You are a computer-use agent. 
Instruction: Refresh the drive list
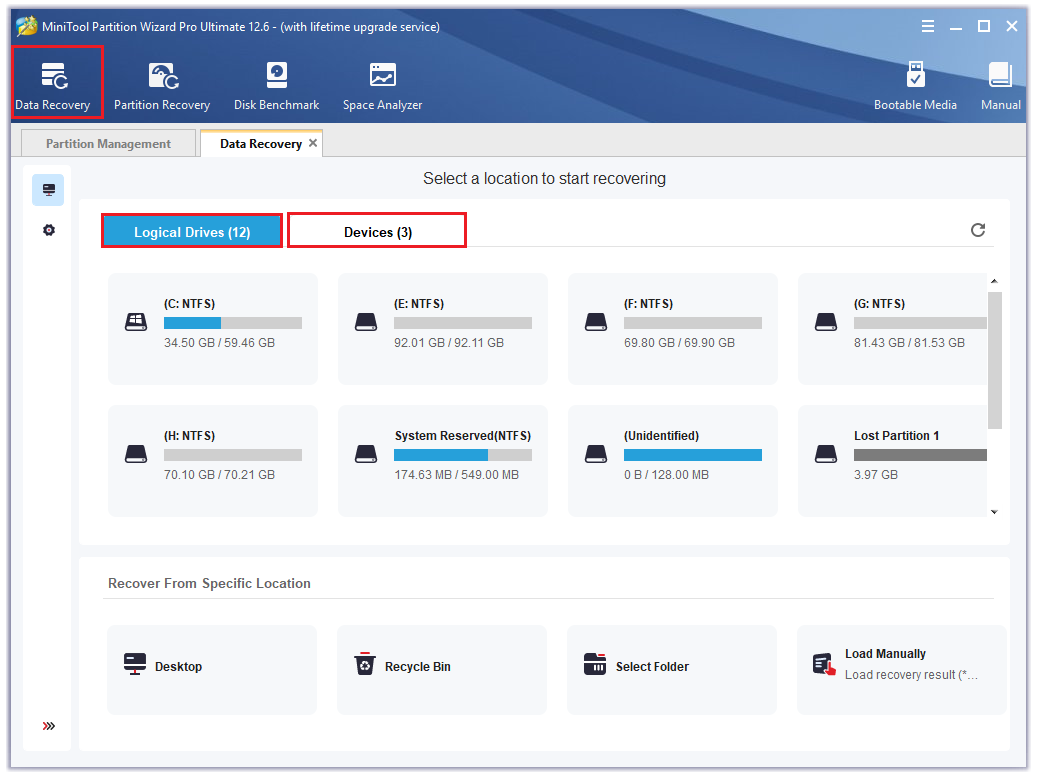(x=978, y=230)
